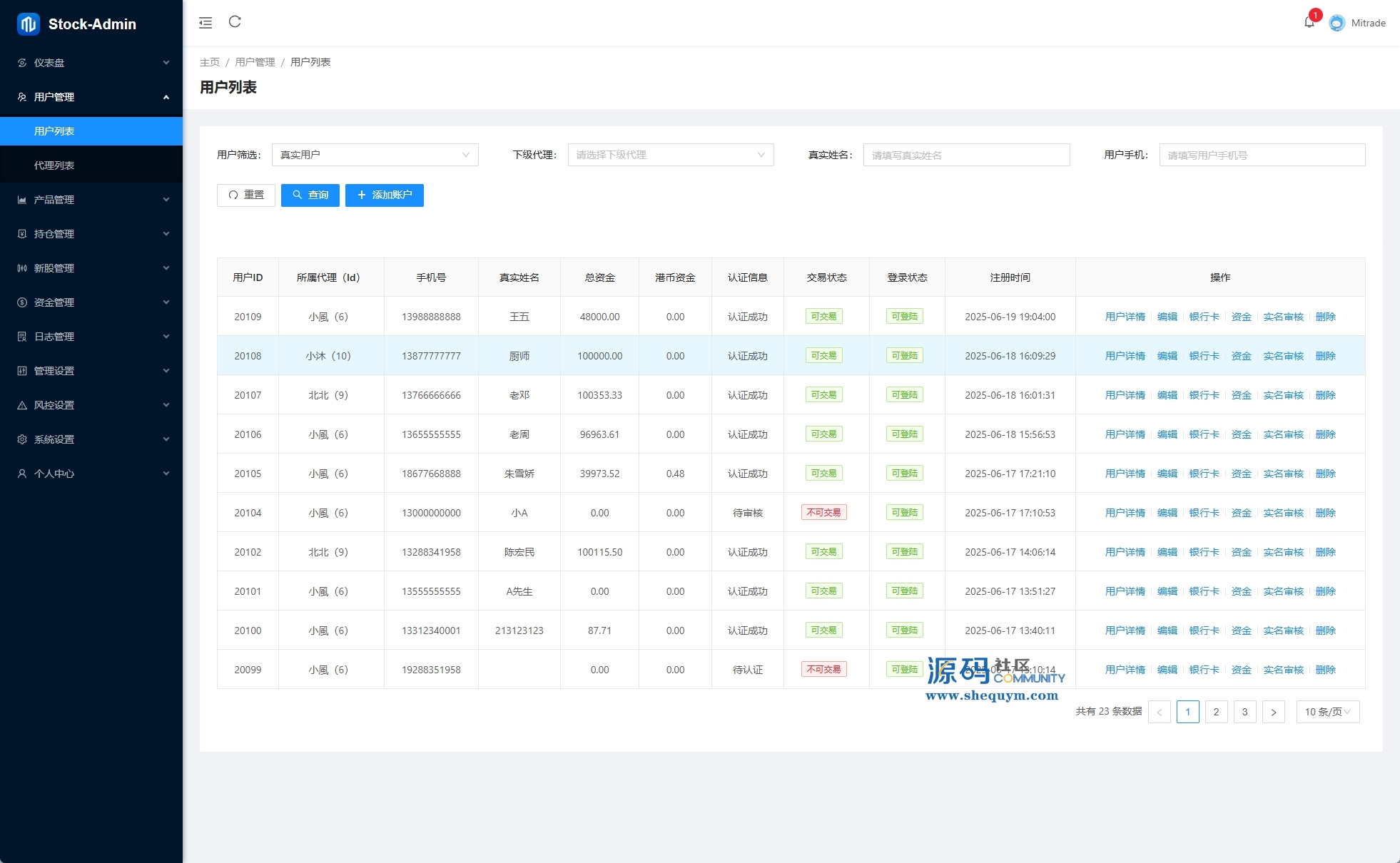Click the 风控设置 warning triangle icon

click(x=22, y=405)
